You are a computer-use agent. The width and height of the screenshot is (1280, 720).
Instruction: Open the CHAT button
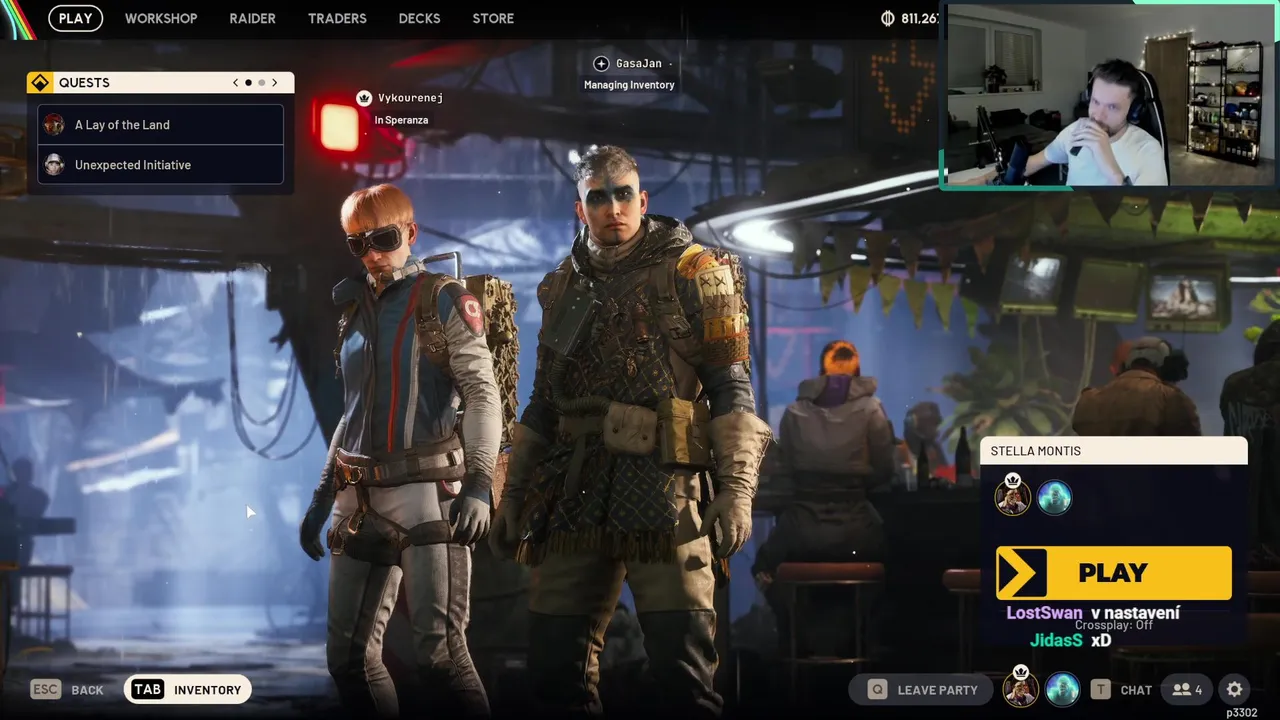(1122, 689)
